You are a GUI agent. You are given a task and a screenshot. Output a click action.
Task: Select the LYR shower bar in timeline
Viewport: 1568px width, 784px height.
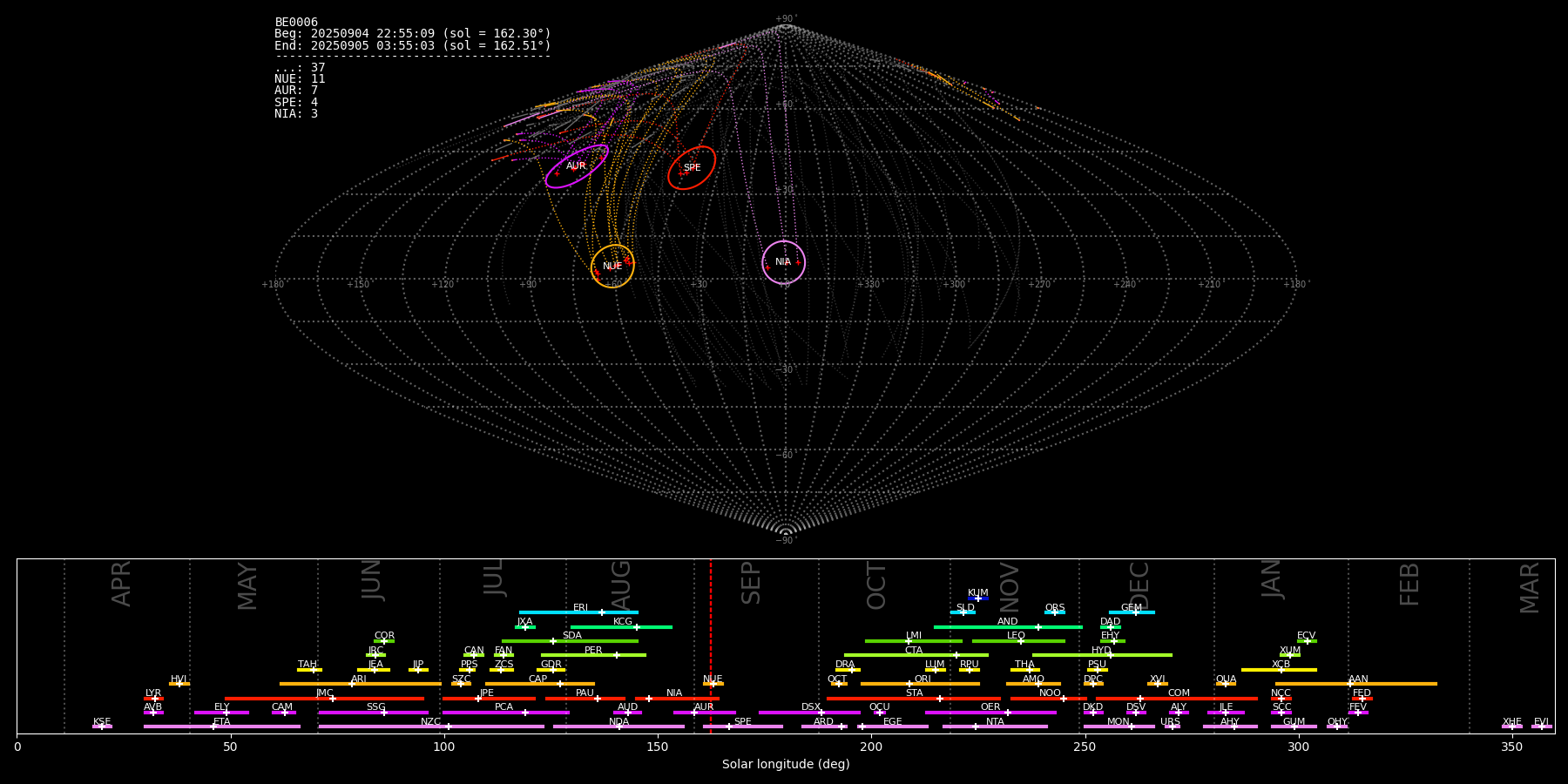pyautogui.click(x=153, y=699)
